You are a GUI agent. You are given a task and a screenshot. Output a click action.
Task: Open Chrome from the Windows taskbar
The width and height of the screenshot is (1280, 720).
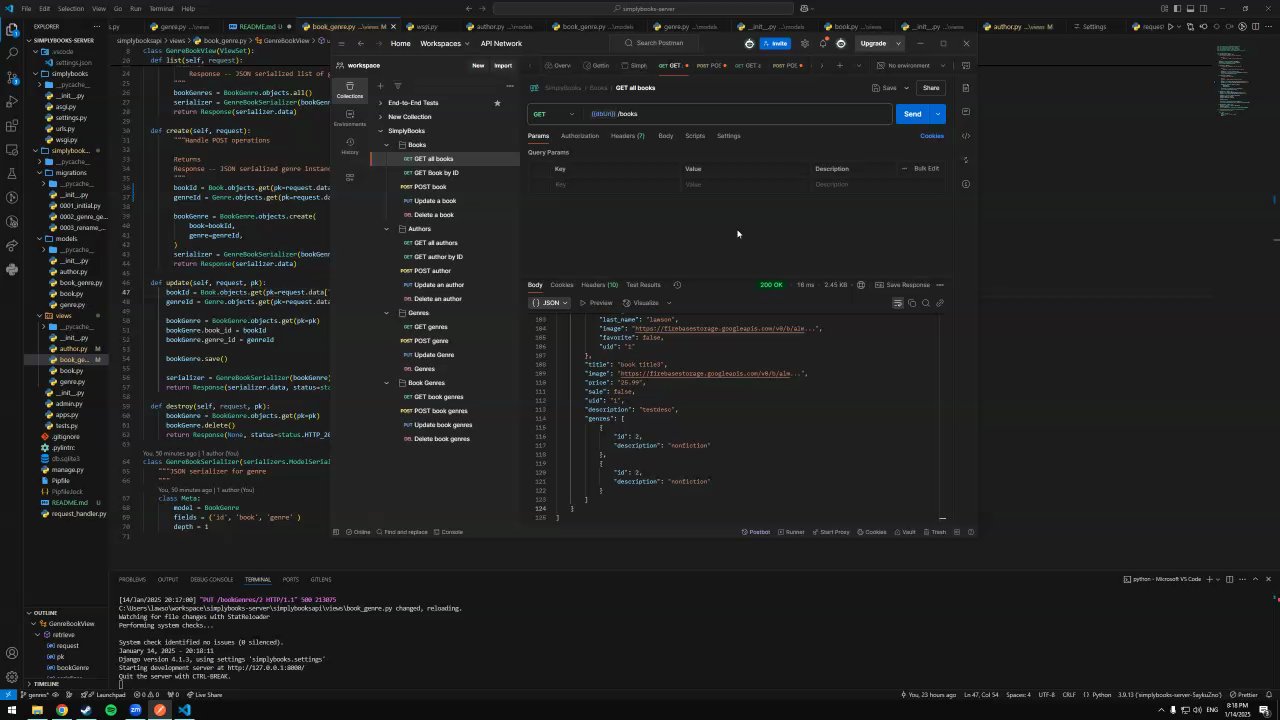pos(61,710)
